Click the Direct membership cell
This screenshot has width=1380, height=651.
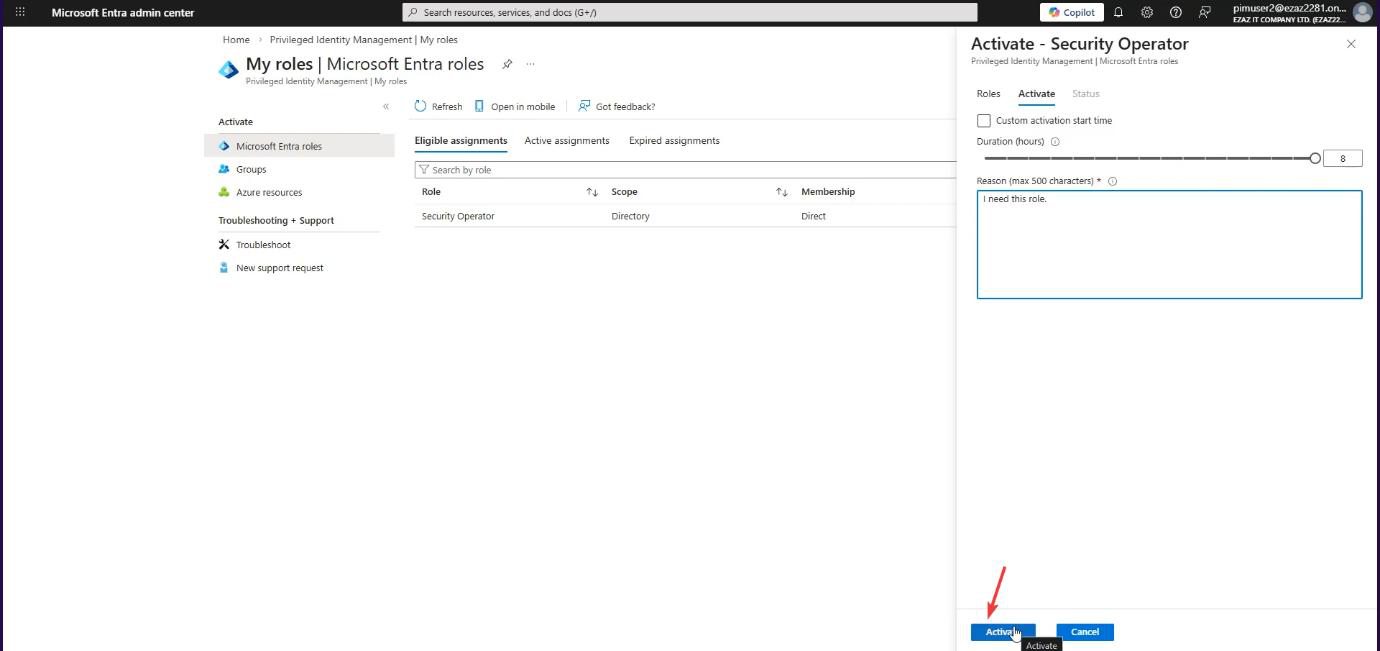pyautogui.click(x=813, y=216)
